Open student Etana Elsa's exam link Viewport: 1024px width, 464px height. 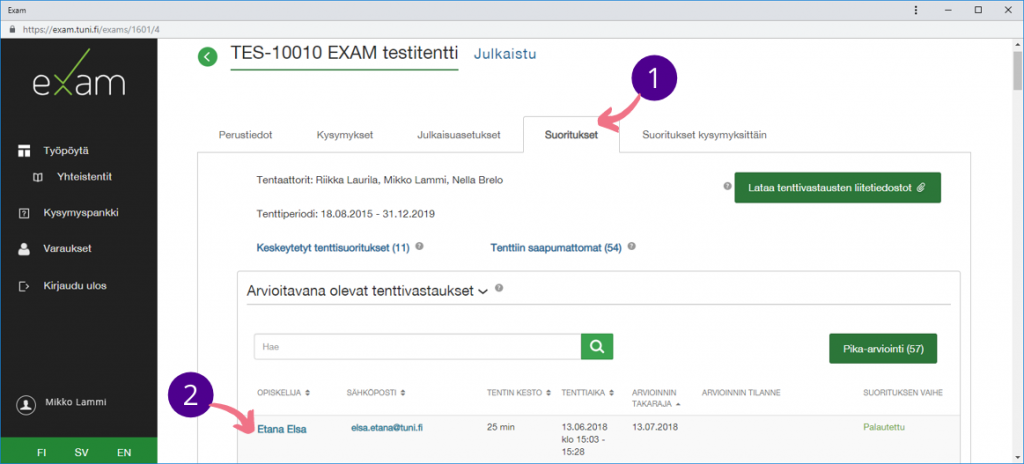pos(281,429)
